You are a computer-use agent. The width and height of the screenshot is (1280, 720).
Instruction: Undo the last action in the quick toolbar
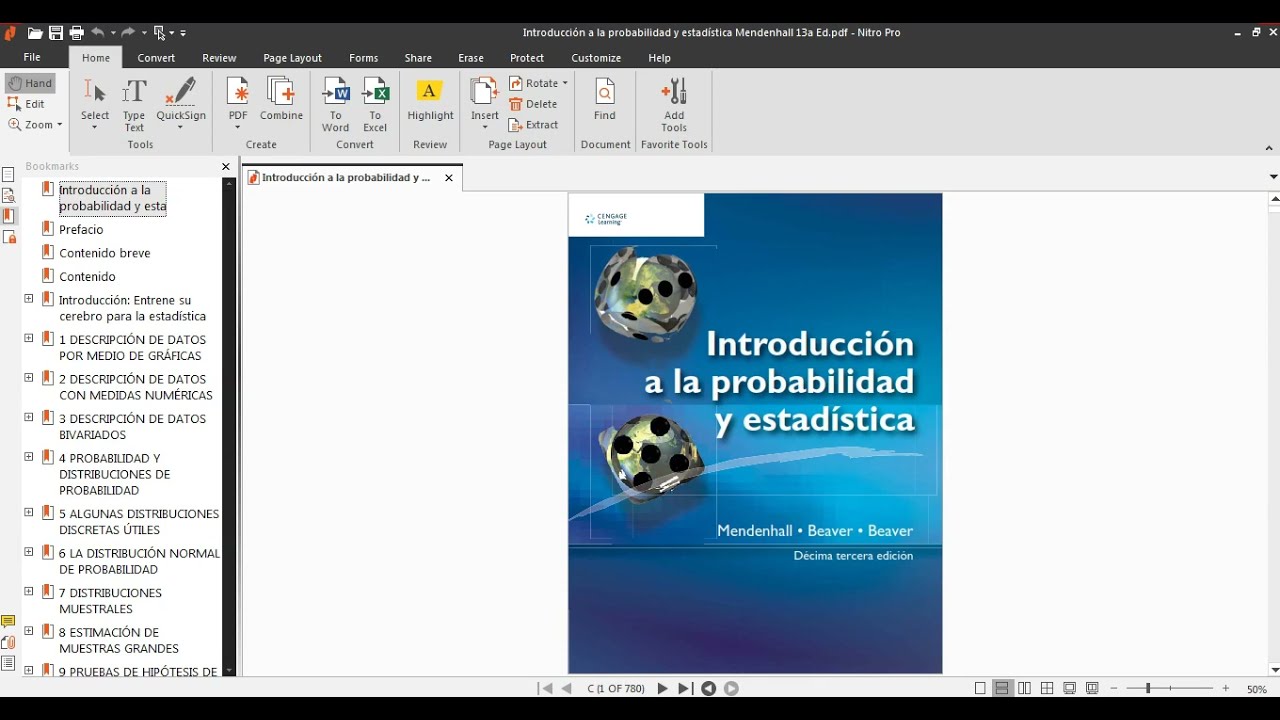(x=98, y=33)
